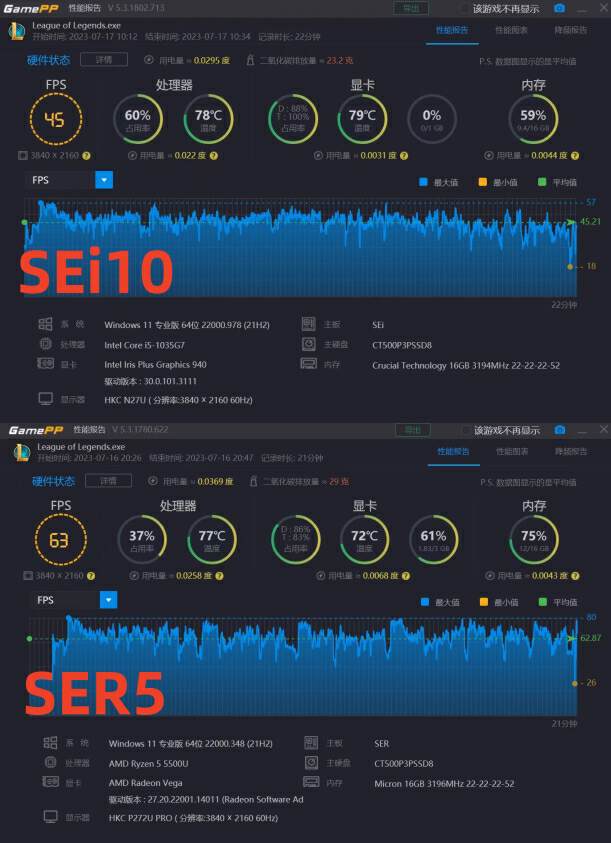Image resolution: width=611 pixels, height=843 pixels.
Task: Click the help icon beside top 3840 x 2160 resolution
Action: [87, 156]
